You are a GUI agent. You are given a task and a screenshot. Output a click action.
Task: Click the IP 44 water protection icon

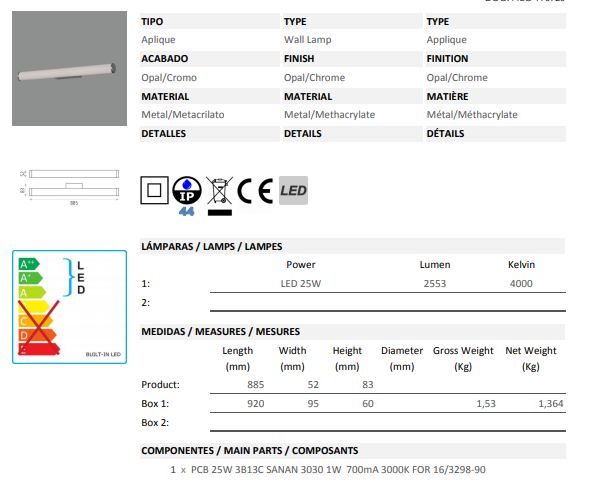pos(187,196)
